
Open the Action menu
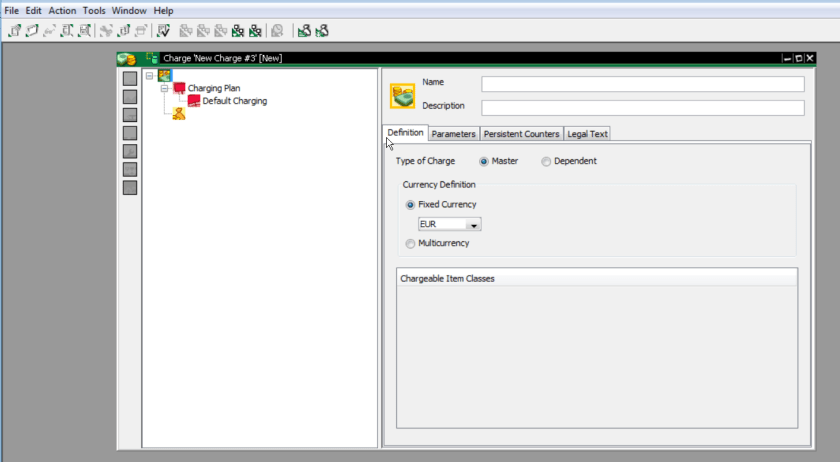(62, 11)
